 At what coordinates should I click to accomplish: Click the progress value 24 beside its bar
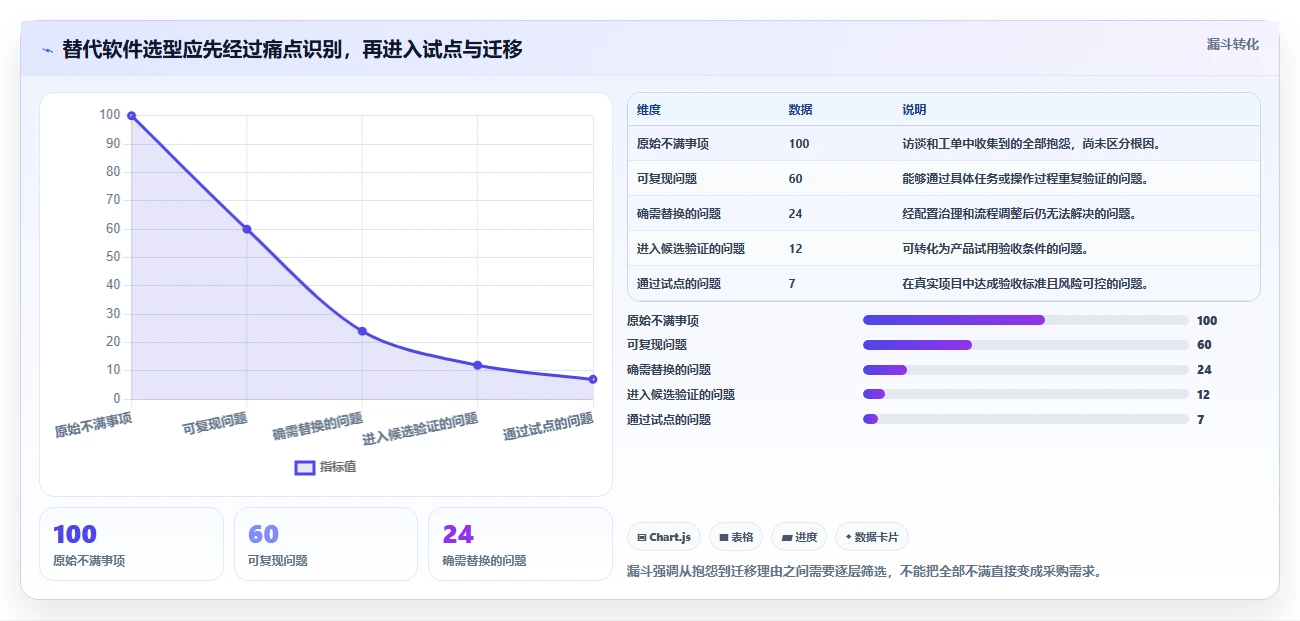(1204, 370)
